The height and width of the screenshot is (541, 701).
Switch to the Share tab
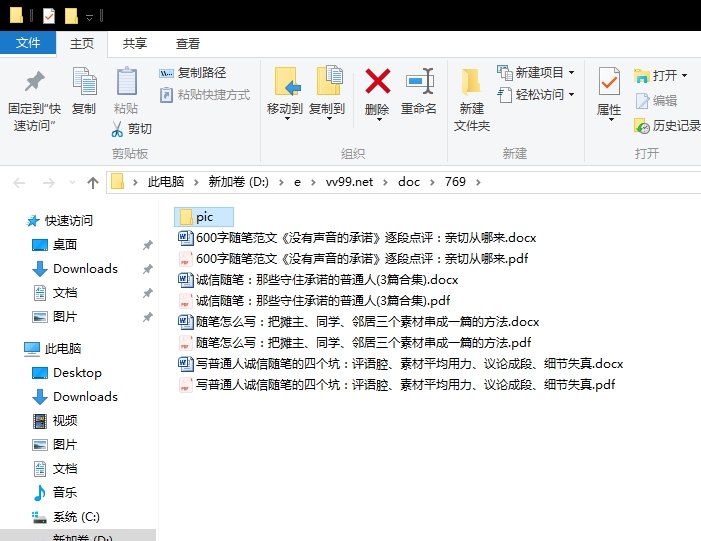point(135,43)
